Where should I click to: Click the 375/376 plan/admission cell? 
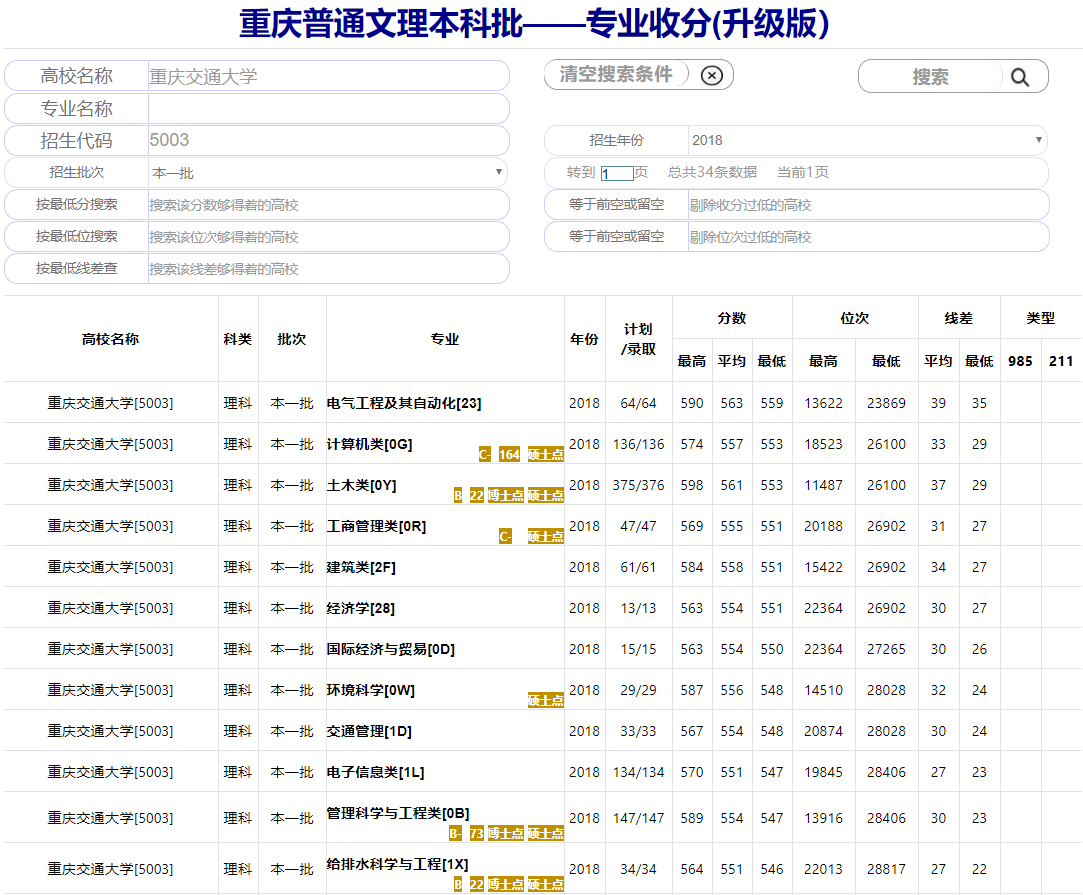coord(638,485)
